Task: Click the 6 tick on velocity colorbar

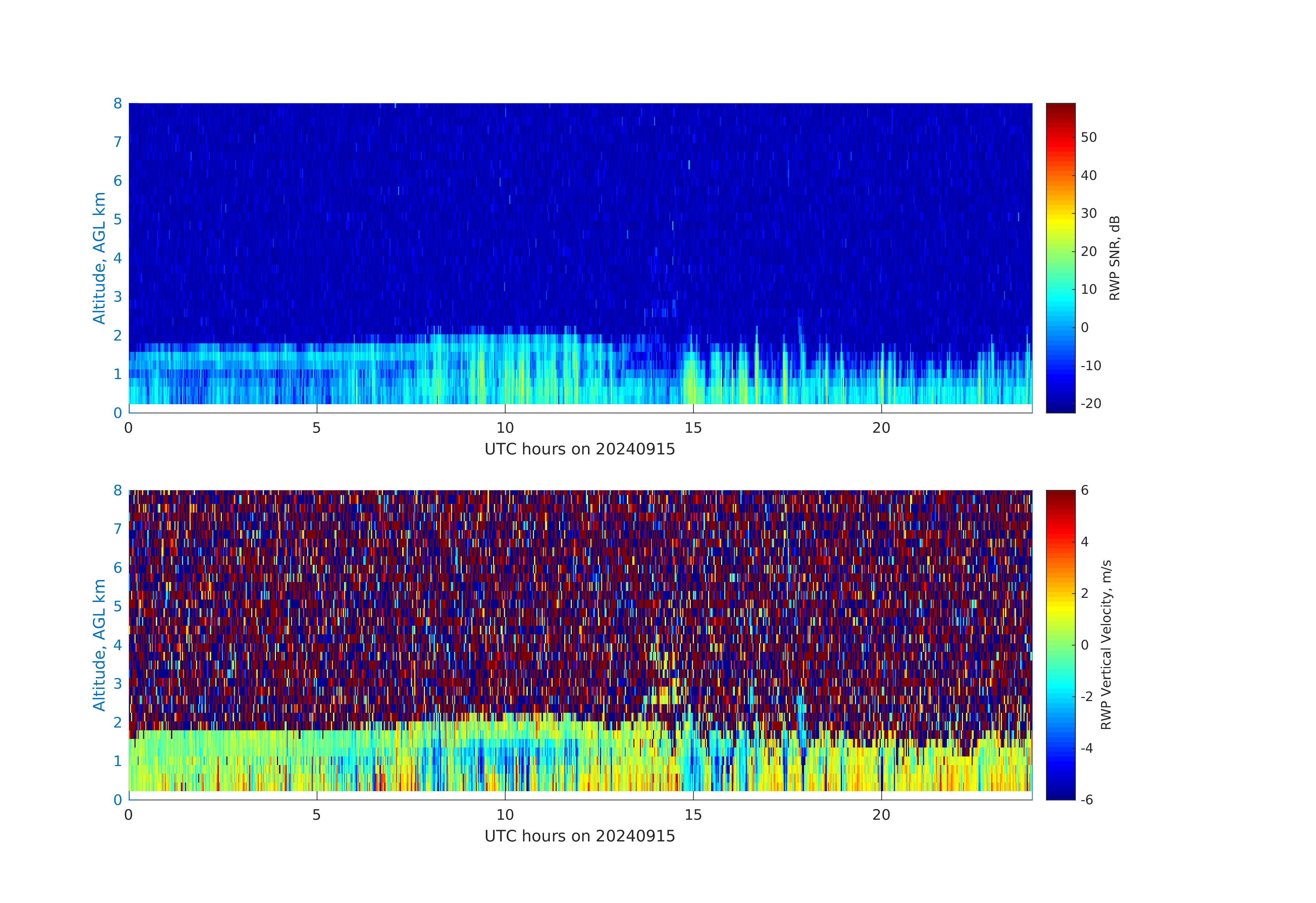Action: (1084, 490)
